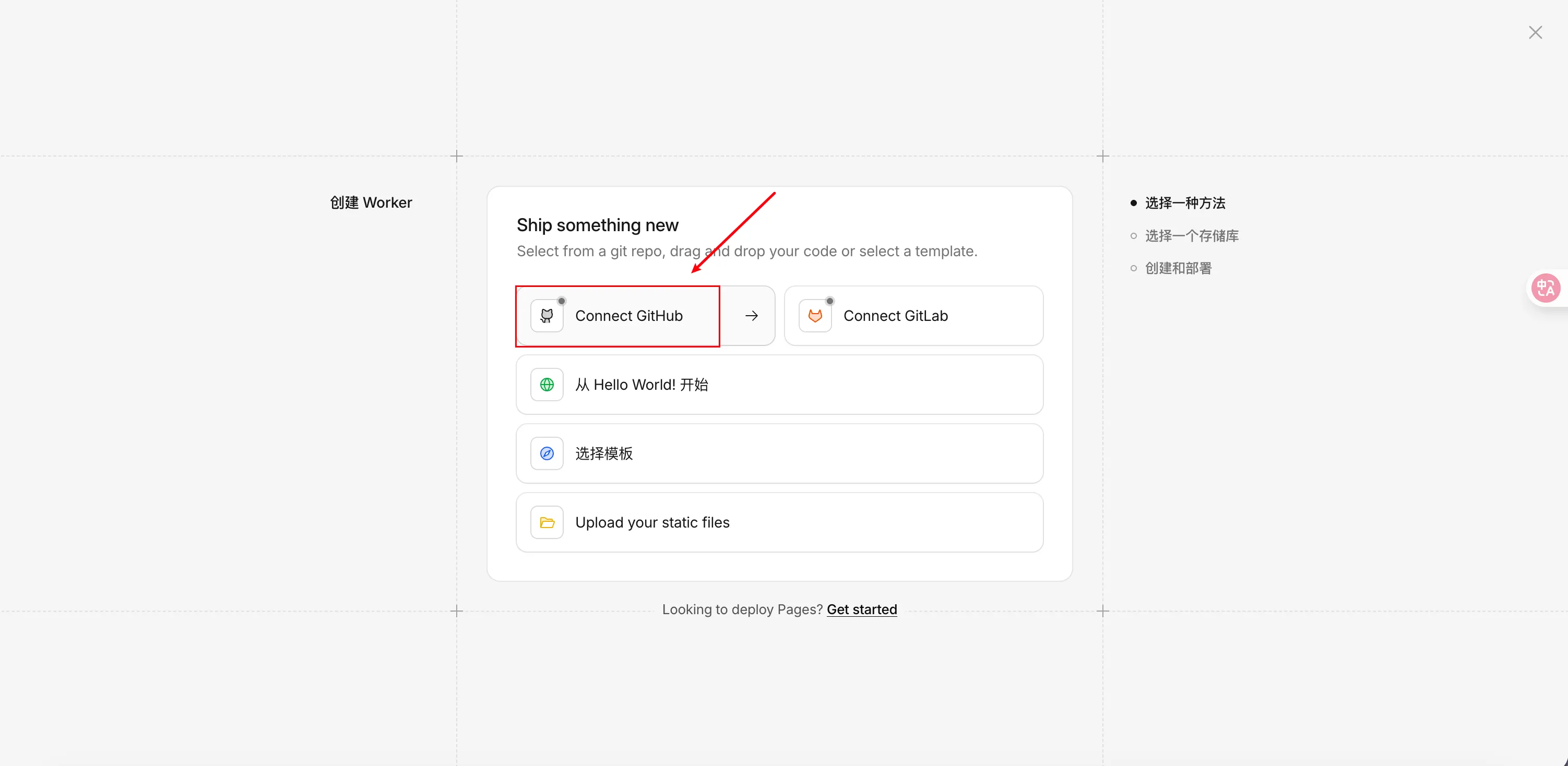The image size is (1568, 766).
Task: Select step 创建和部署 in progress list
Action: click(x=1178, y=268)
